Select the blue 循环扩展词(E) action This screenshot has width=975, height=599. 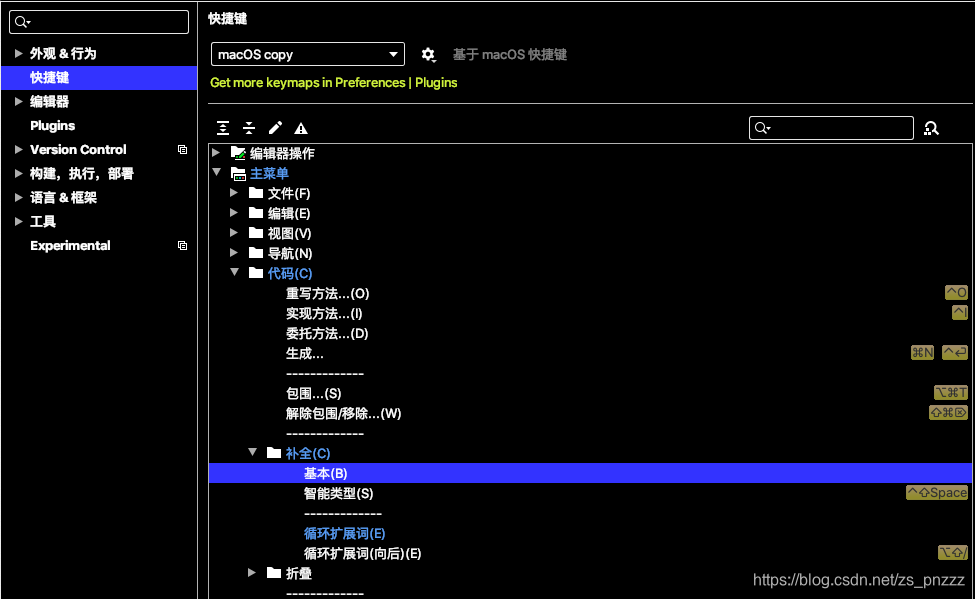(x=344, y=533)
